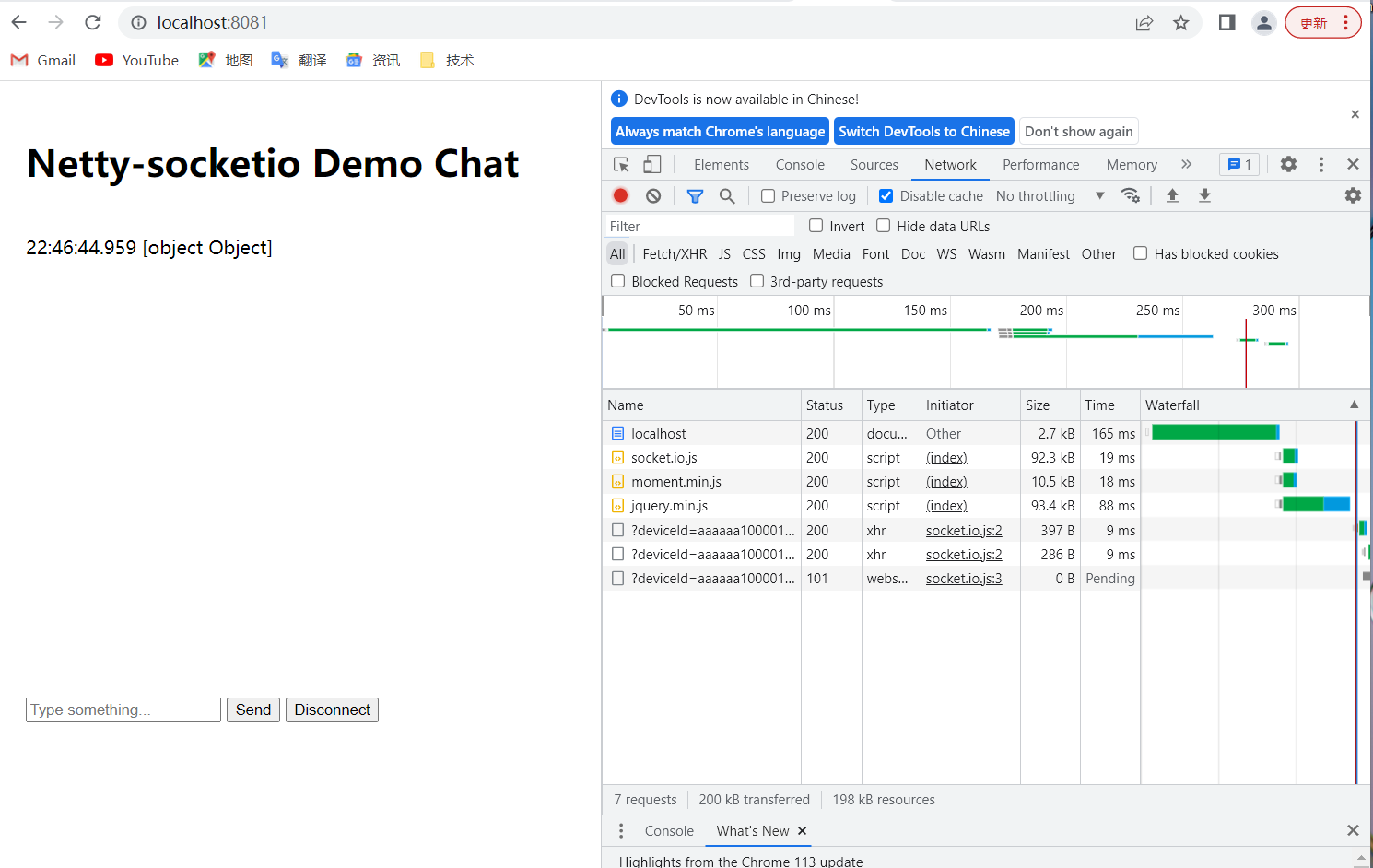Switch to the Performance tab

[1041, 164]
